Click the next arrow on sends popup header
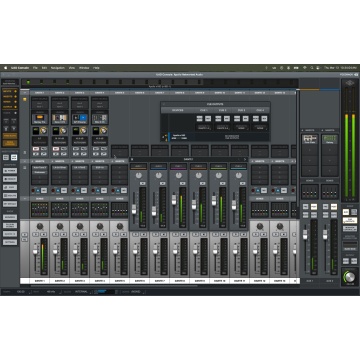The width and height of the screenshot is (360, 360). [x=245, y=159]
